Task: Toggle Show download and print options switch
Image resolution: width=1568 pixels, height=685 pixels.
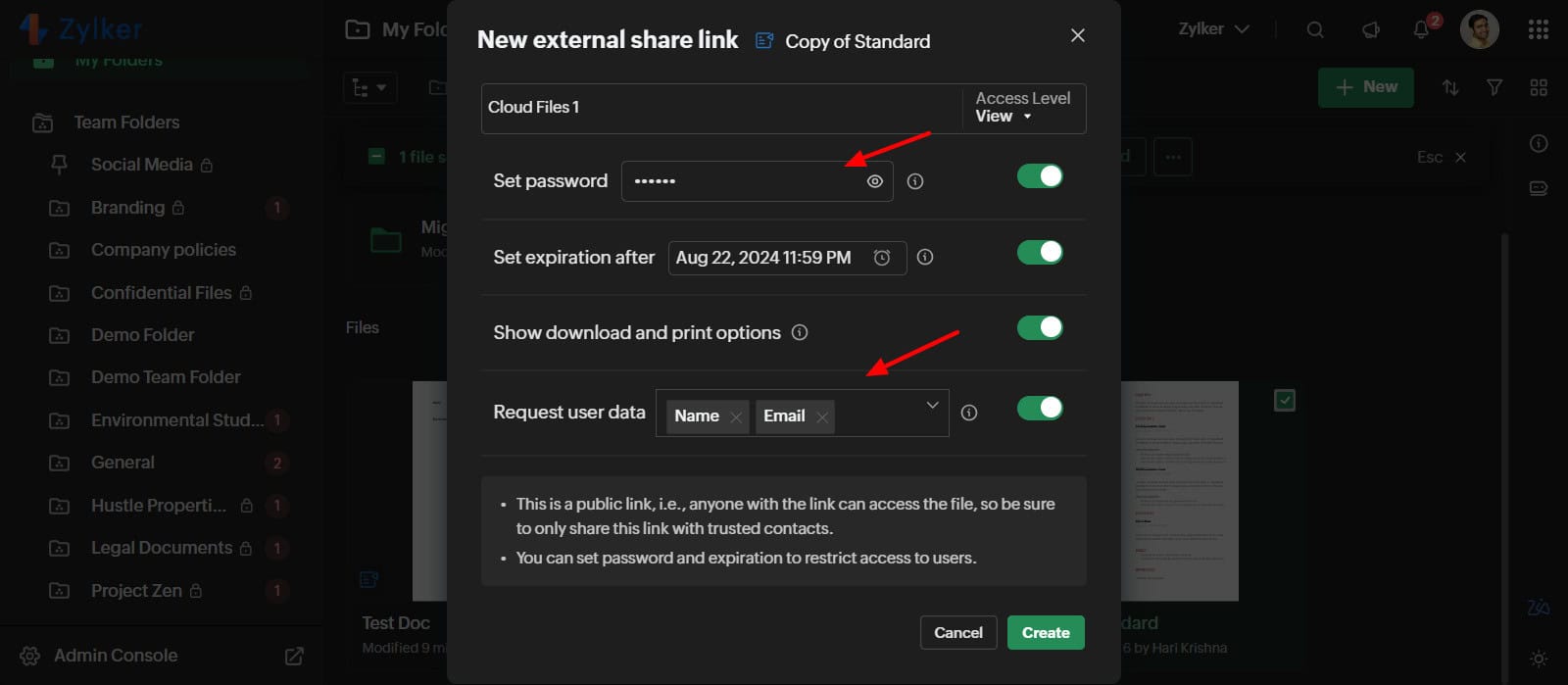Action: coord(1040,328)
